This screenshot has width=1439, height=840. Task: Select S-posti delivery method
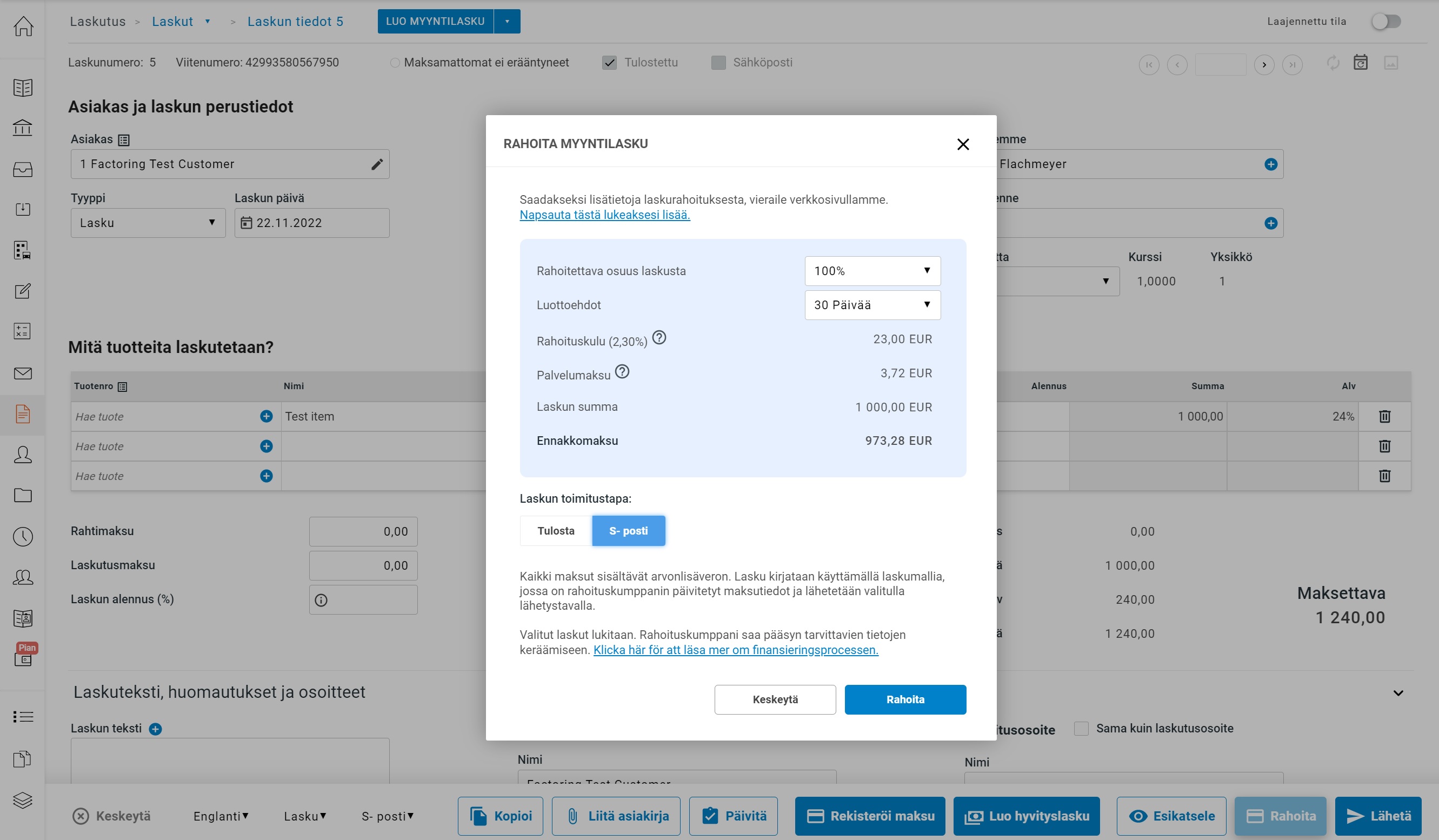tap(628, 530)
